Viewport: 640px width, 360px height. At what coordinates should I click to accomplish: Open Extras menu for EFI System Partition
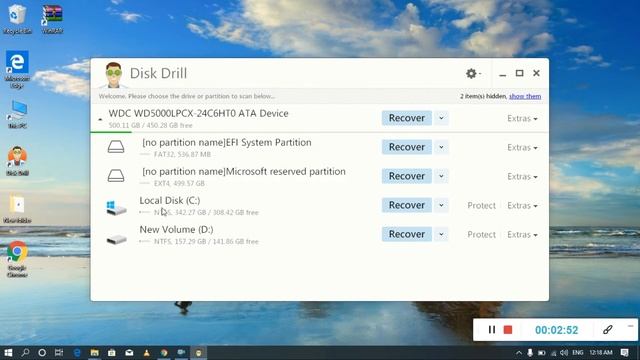coord(522,147)
